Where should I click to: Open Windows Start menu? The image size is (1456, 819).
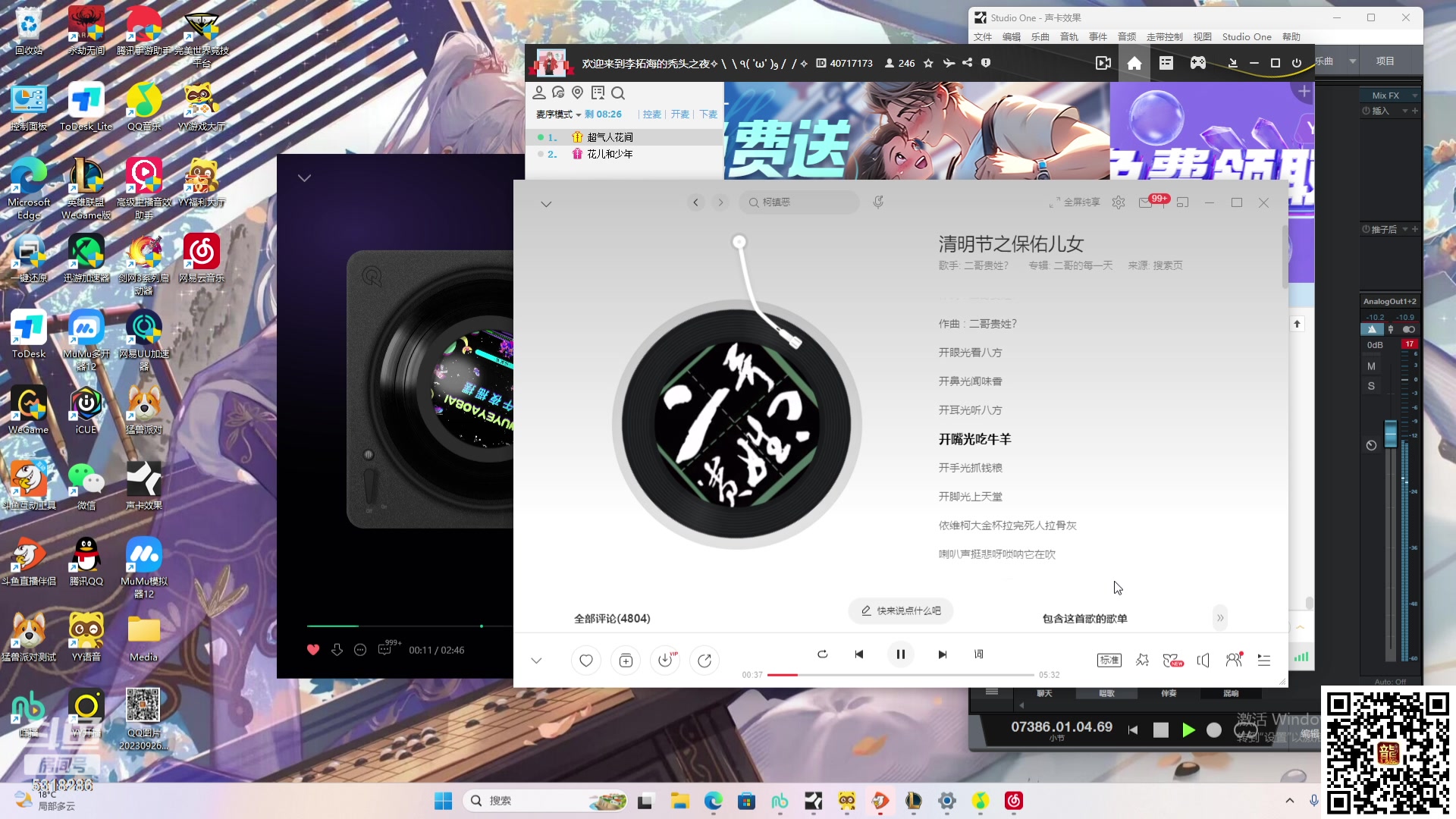pyautogui.click(x=443, y=801)
